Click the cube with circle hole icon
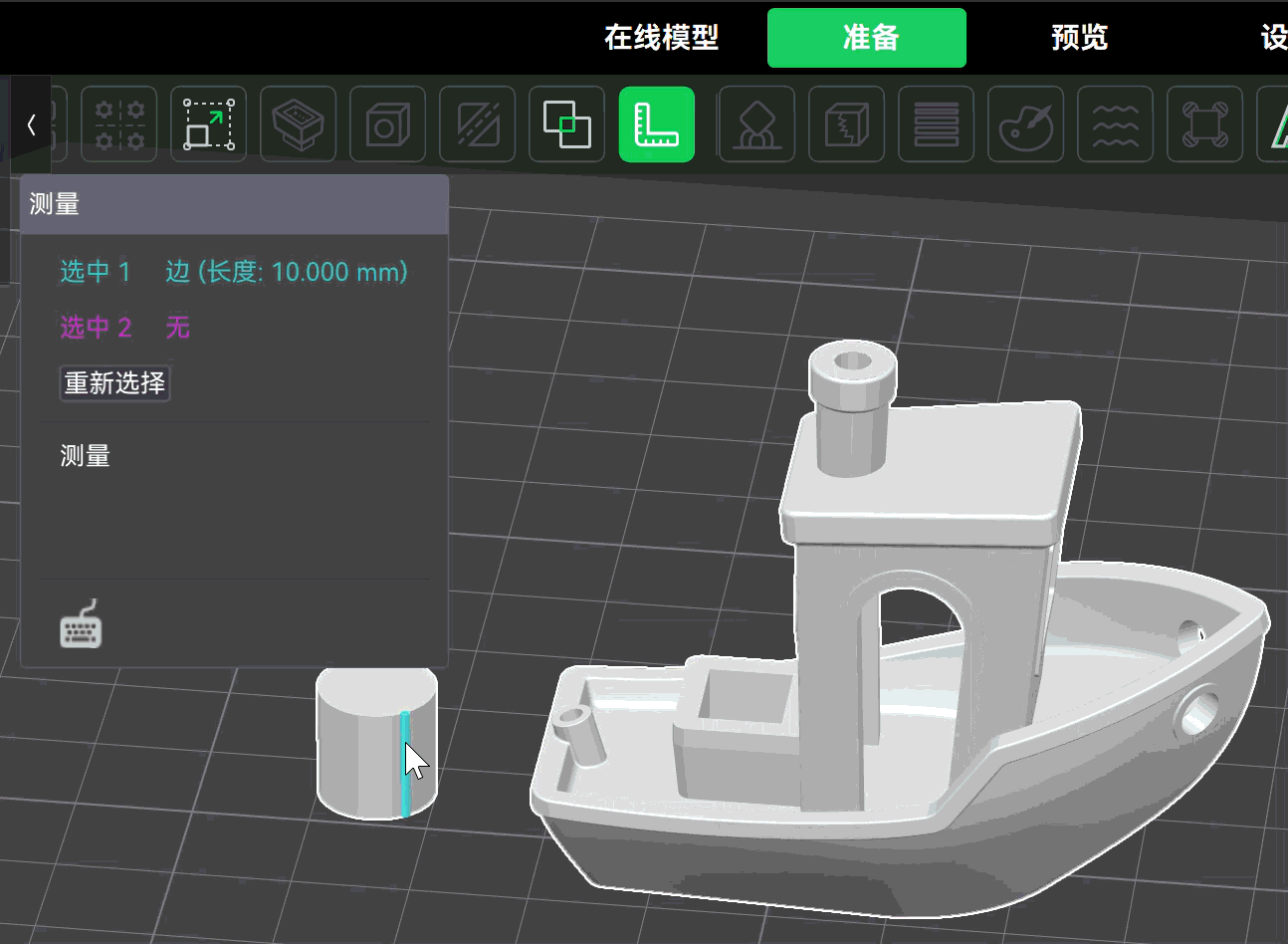The image size is (1288, 944). 388,124
